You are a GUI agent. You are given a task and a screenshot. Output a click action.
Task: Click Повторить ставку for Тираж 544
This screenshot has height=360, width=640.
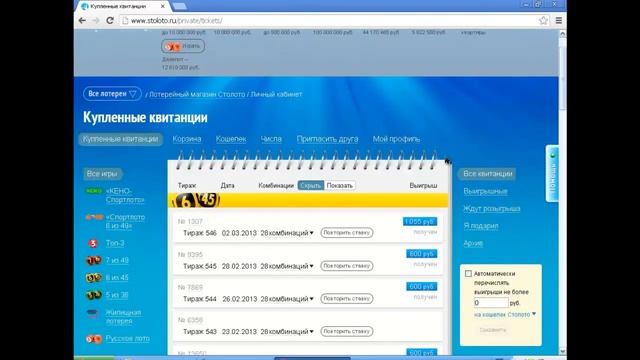[347, 298]
